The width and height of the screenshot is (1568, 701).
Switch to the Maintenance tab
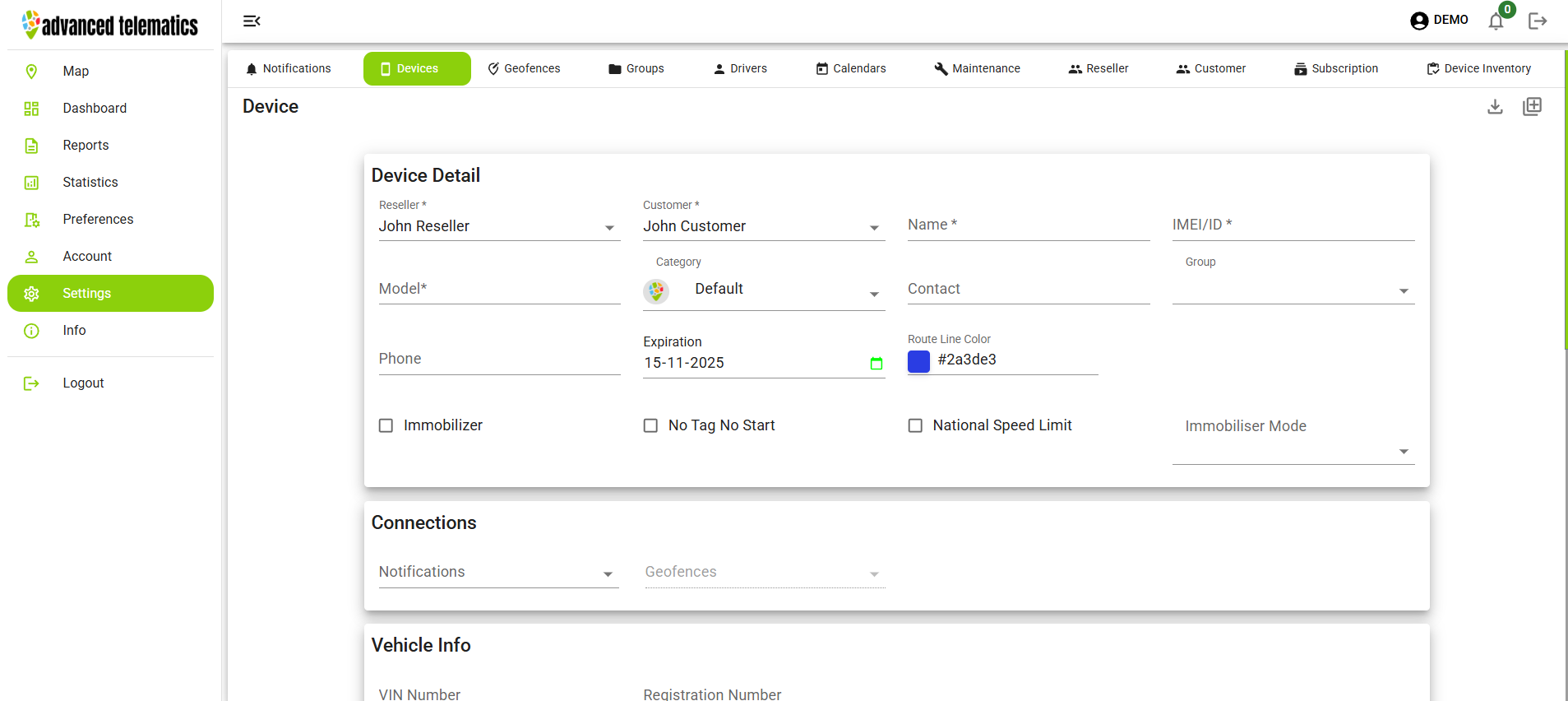[x=977, y=68]
